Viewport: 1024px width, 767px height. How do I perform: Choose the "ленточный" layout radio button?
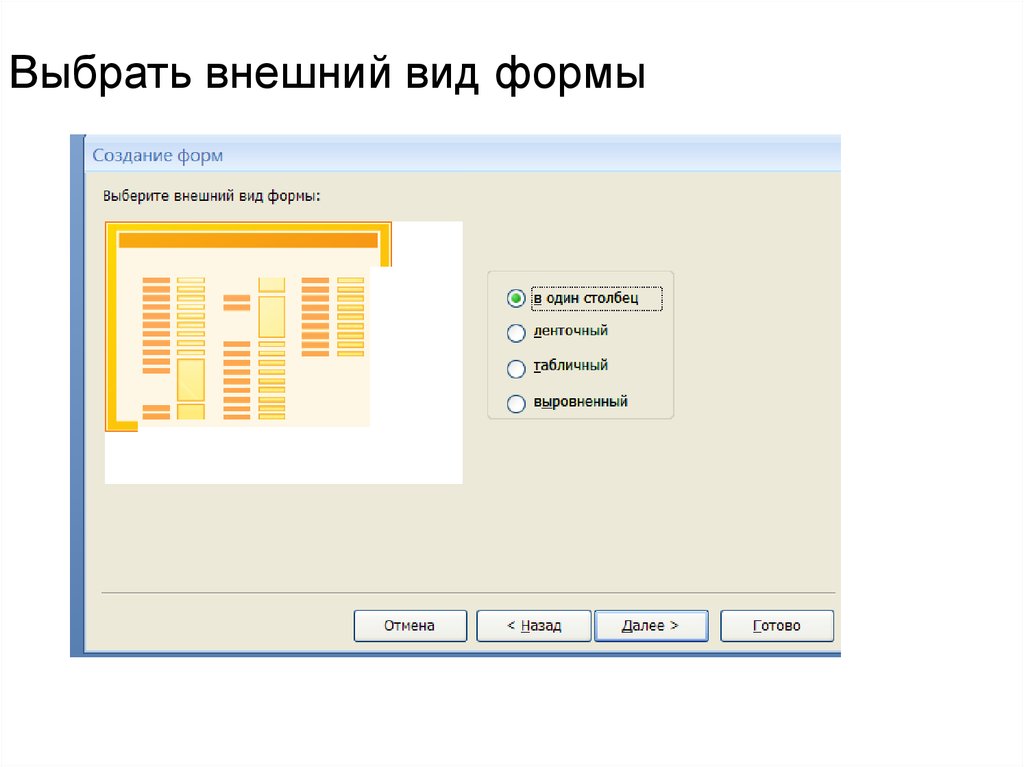pos(516,333)
